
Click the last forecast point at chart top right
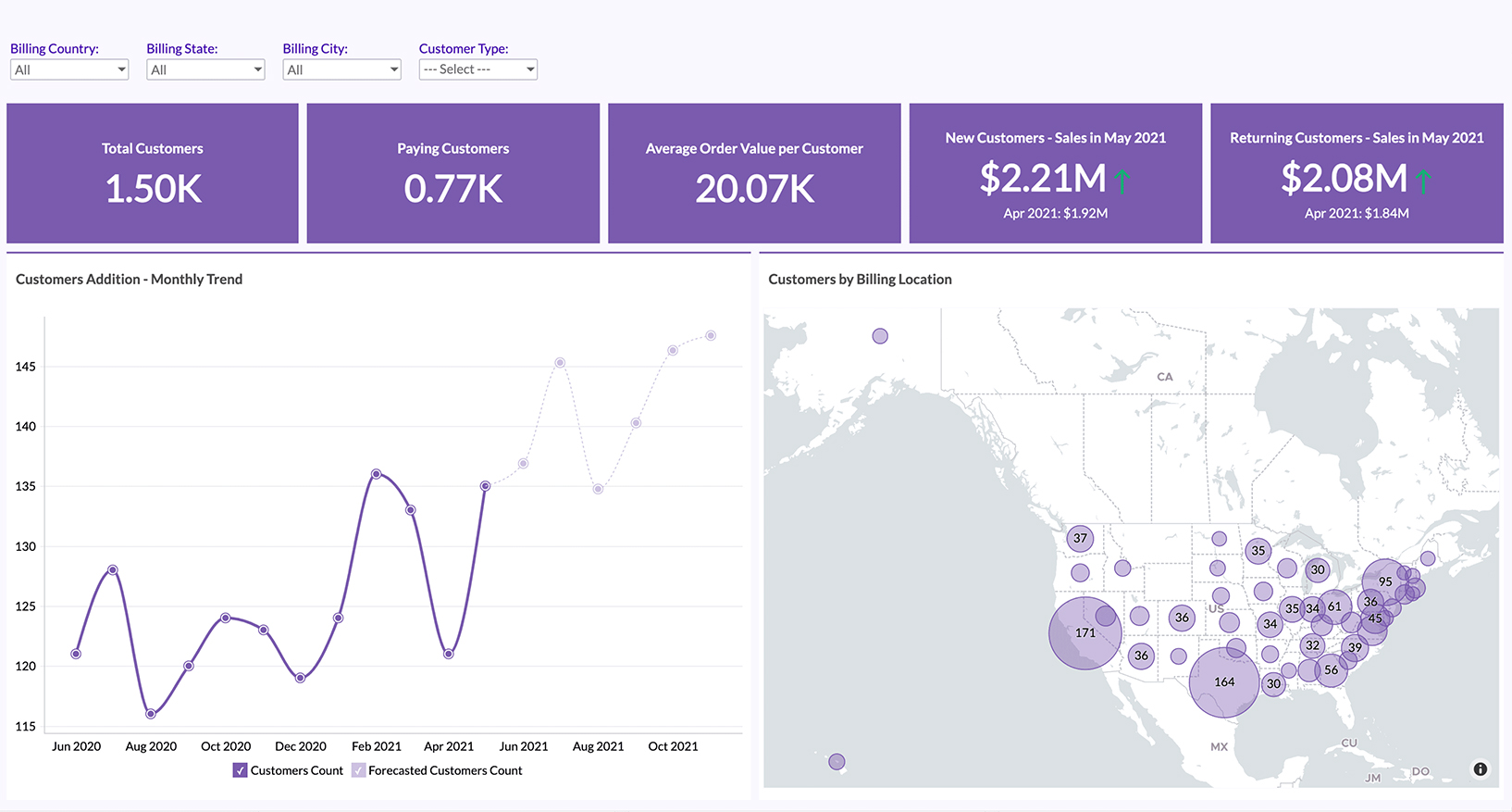coord(711,335)
